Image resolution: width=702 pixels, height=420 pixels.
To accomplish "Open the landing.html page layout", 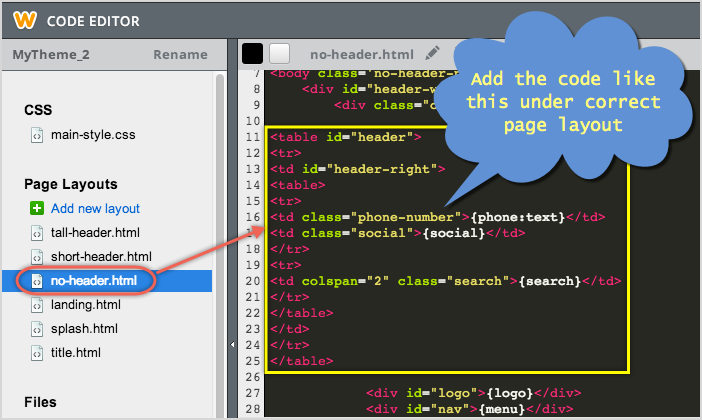I will [x=86, y=304].
